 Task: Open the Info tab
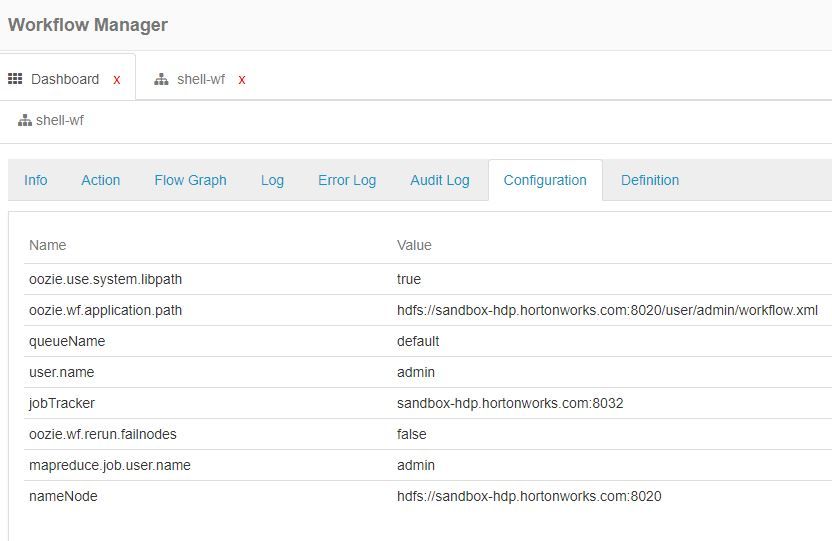(36, 180)
